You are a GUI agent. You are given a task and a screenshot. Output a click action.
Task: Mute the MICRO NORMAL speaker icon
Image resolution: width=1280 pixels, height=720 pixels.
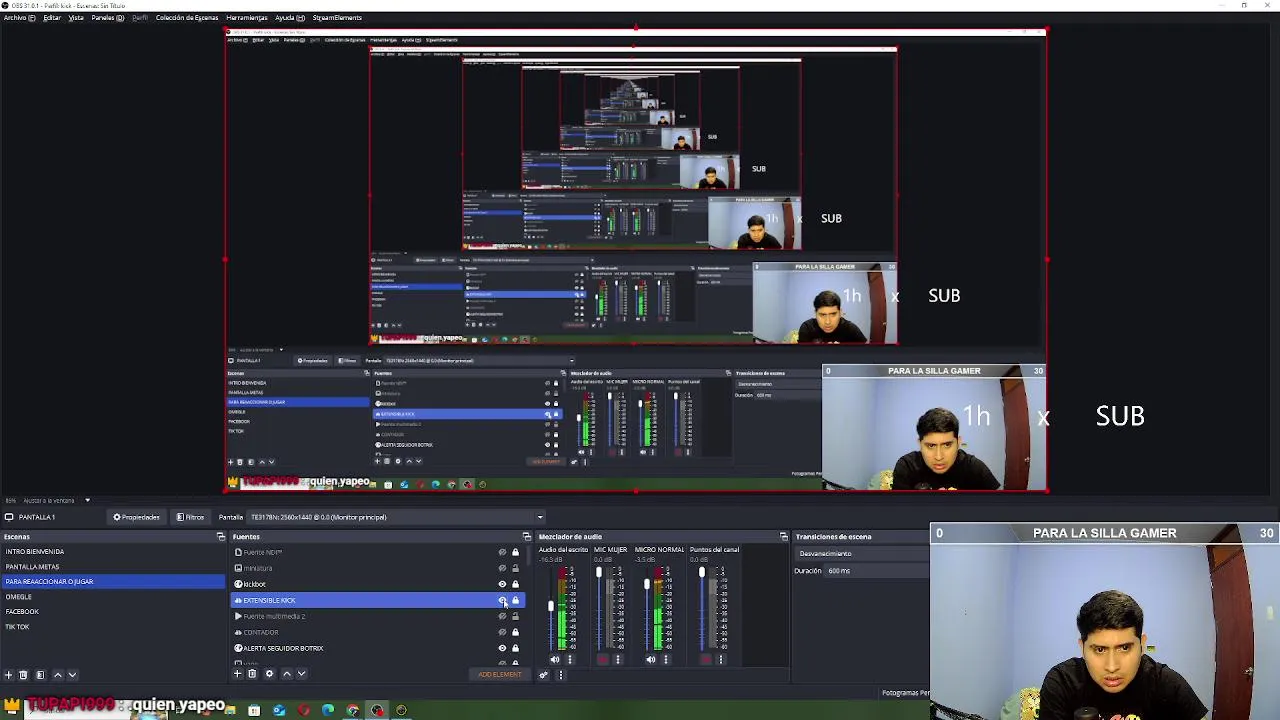coord(650,659)
